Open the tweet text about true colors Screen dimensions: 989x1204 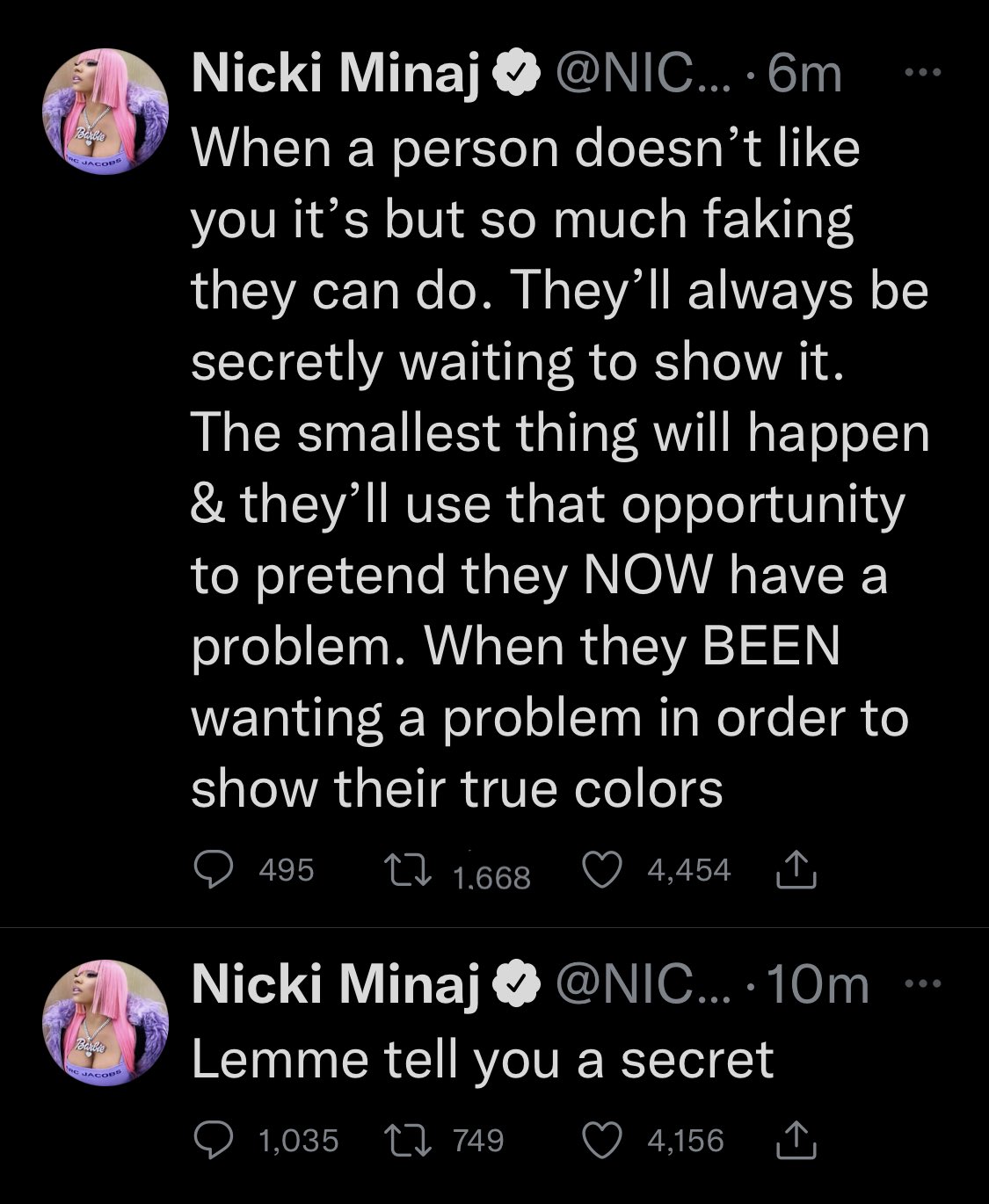tap(554, 466)
